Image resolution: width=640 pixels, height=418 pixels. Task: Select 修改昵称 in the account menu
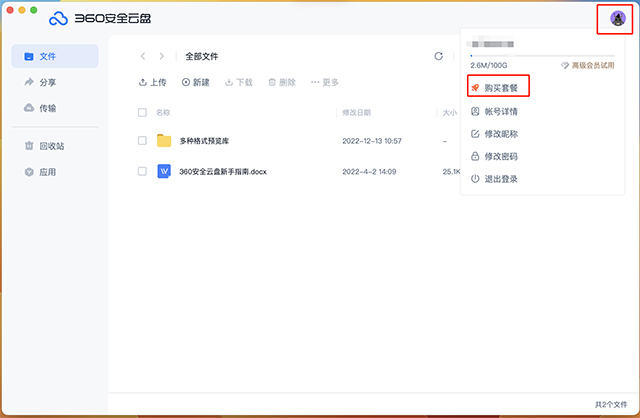click(x=495, y=134)
